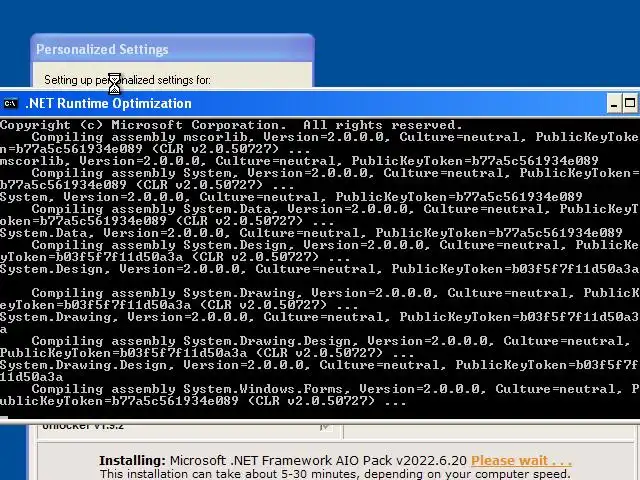The image size is (640, 480).
Task: Click 'Compiling assembly System.Windows.Forms' console line
Action: click(x=335, y=389)
